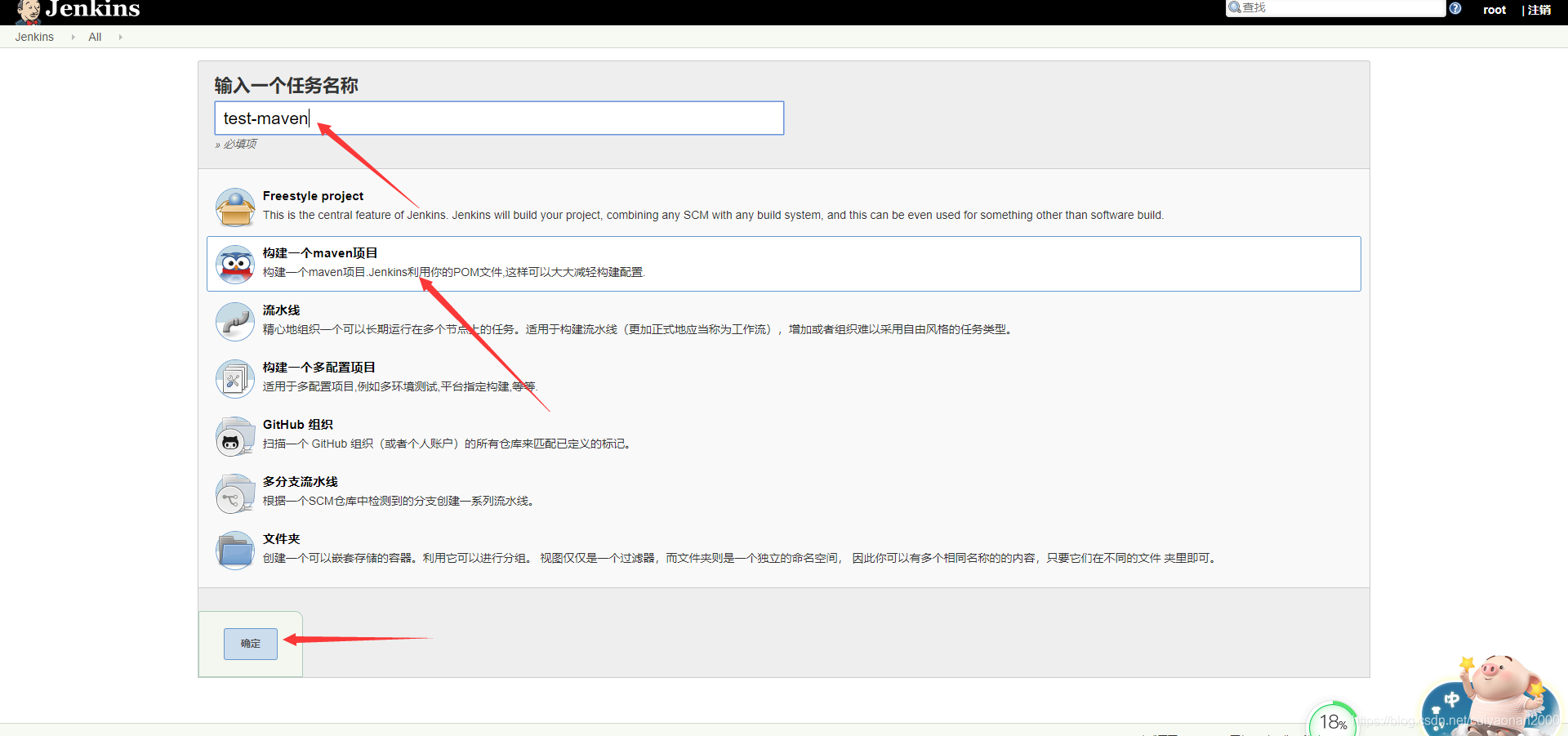The width and height of the screenshot is (1568, 736).
Task: Open the root user profile link
Action: pyautogui.click(x=1494, y=10)
